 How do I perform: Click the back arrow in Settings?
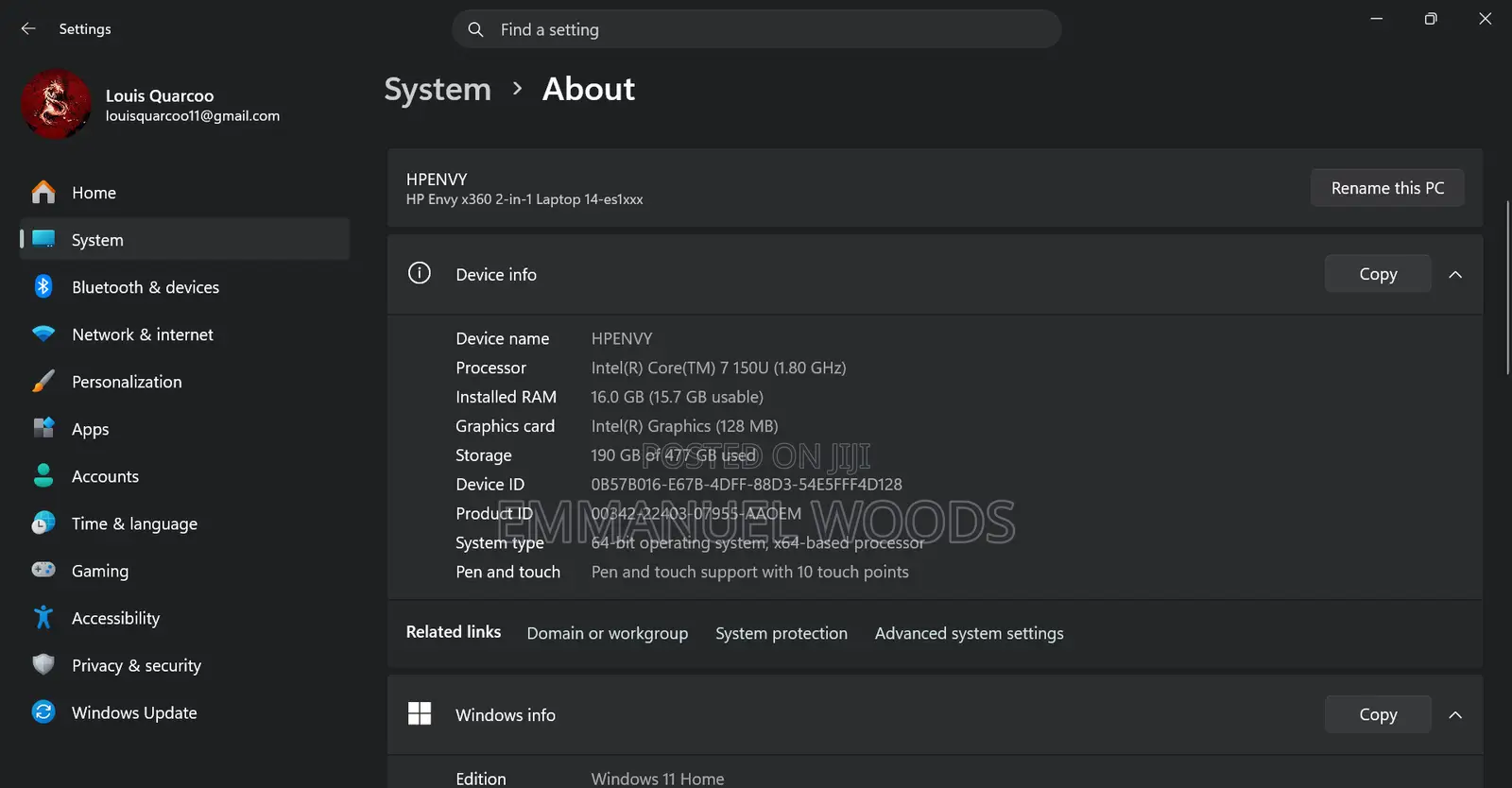click(28, 29)
